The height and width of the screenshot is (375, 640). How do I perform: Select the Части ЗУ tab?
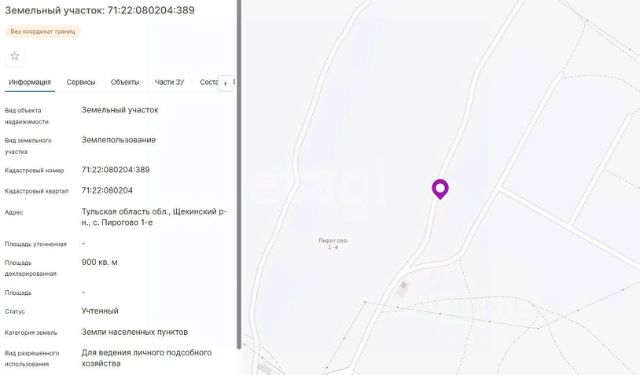(169, 82)
